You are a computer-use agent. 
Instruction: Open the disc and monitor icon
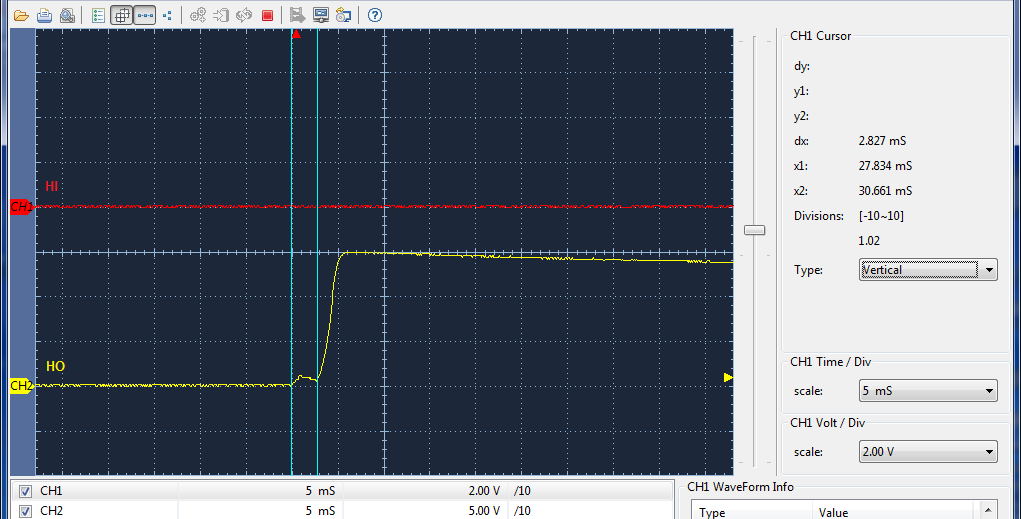343,15
